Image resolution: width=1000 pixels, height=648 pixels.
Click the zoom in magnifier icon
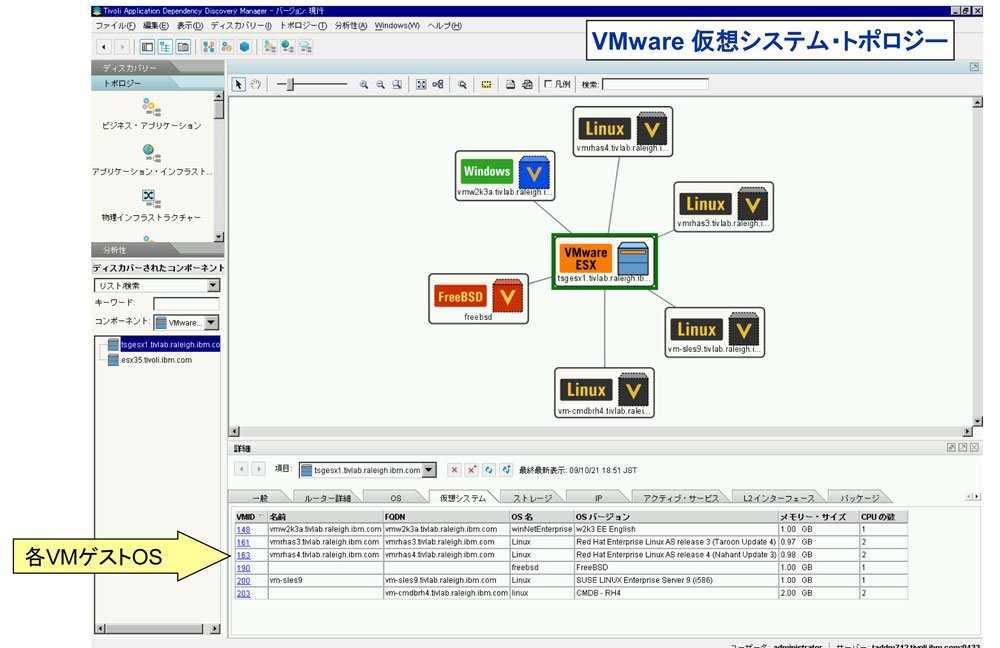[x=364, y=84]
